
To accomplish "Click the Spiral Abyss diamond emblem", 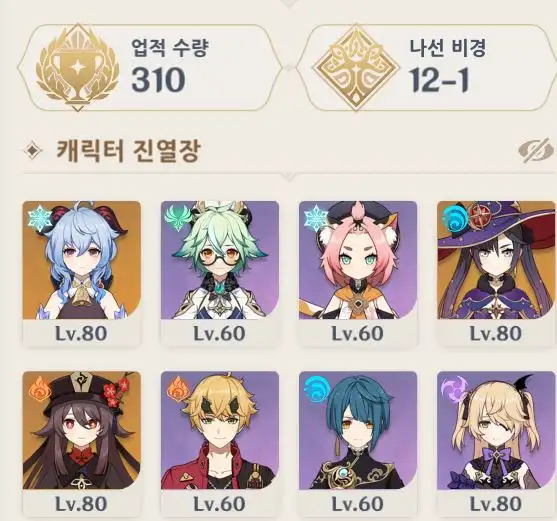I will (x=356, y=67).
